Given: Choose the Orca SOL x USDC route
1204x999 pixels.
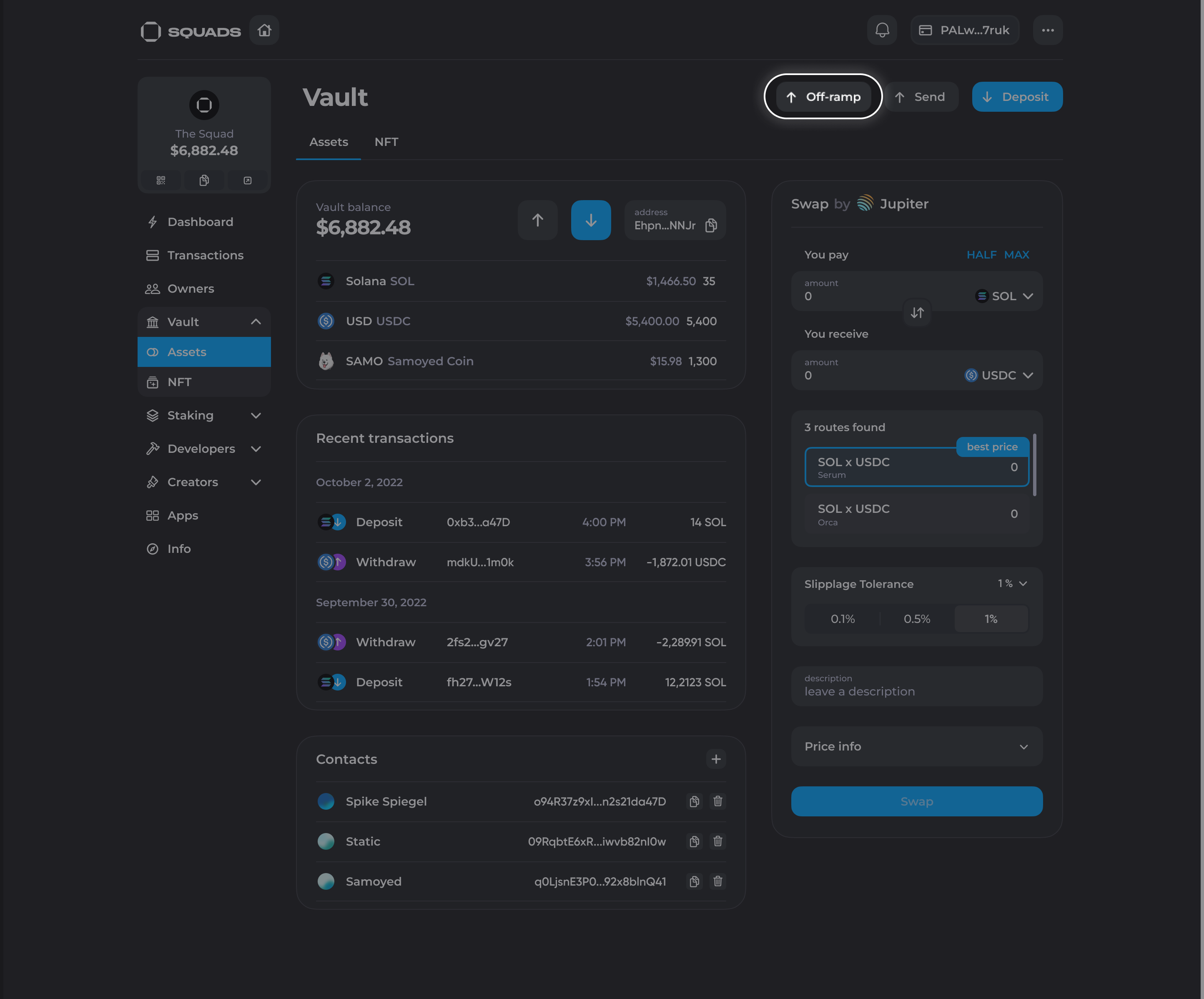Looking at the screenshot, I should pyautogui.click(x=916, y=515).
